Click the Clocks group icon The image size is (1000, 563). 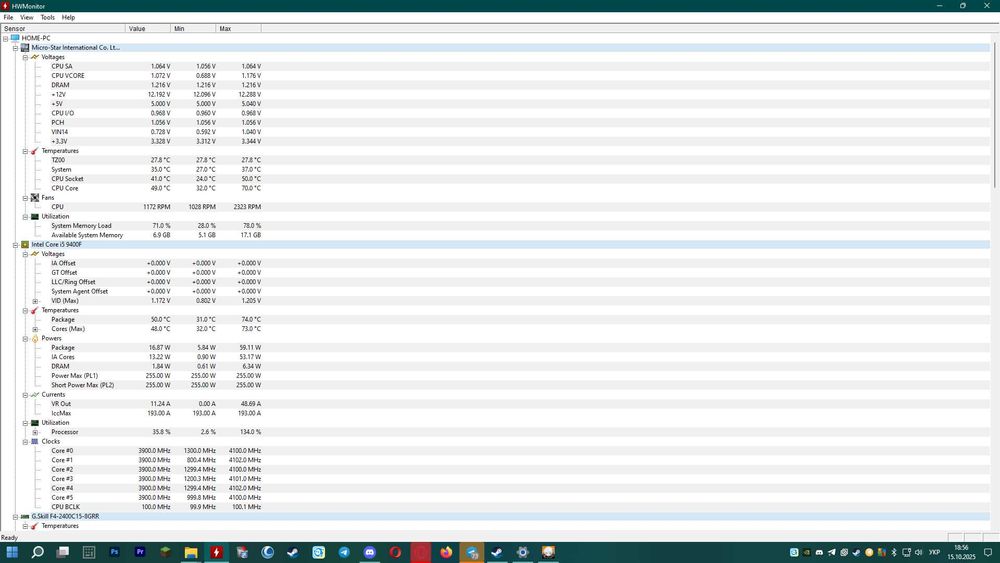click(x=35, y=441)
